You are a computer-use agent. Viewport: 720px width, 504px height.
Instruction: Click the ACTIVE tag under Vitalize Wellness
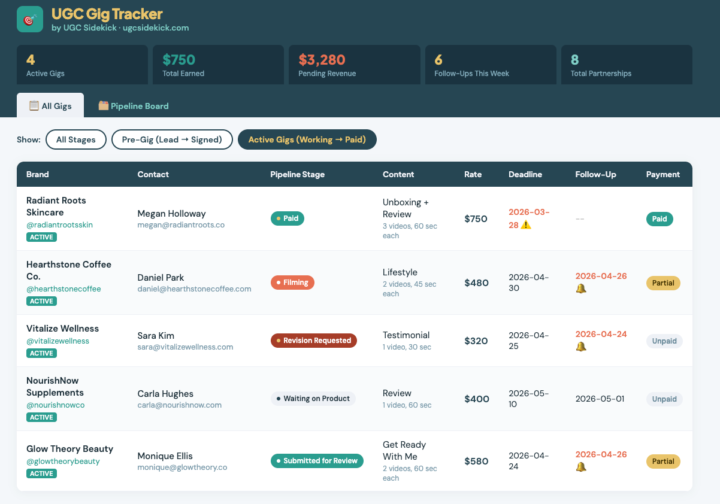(x=41, y=353)
